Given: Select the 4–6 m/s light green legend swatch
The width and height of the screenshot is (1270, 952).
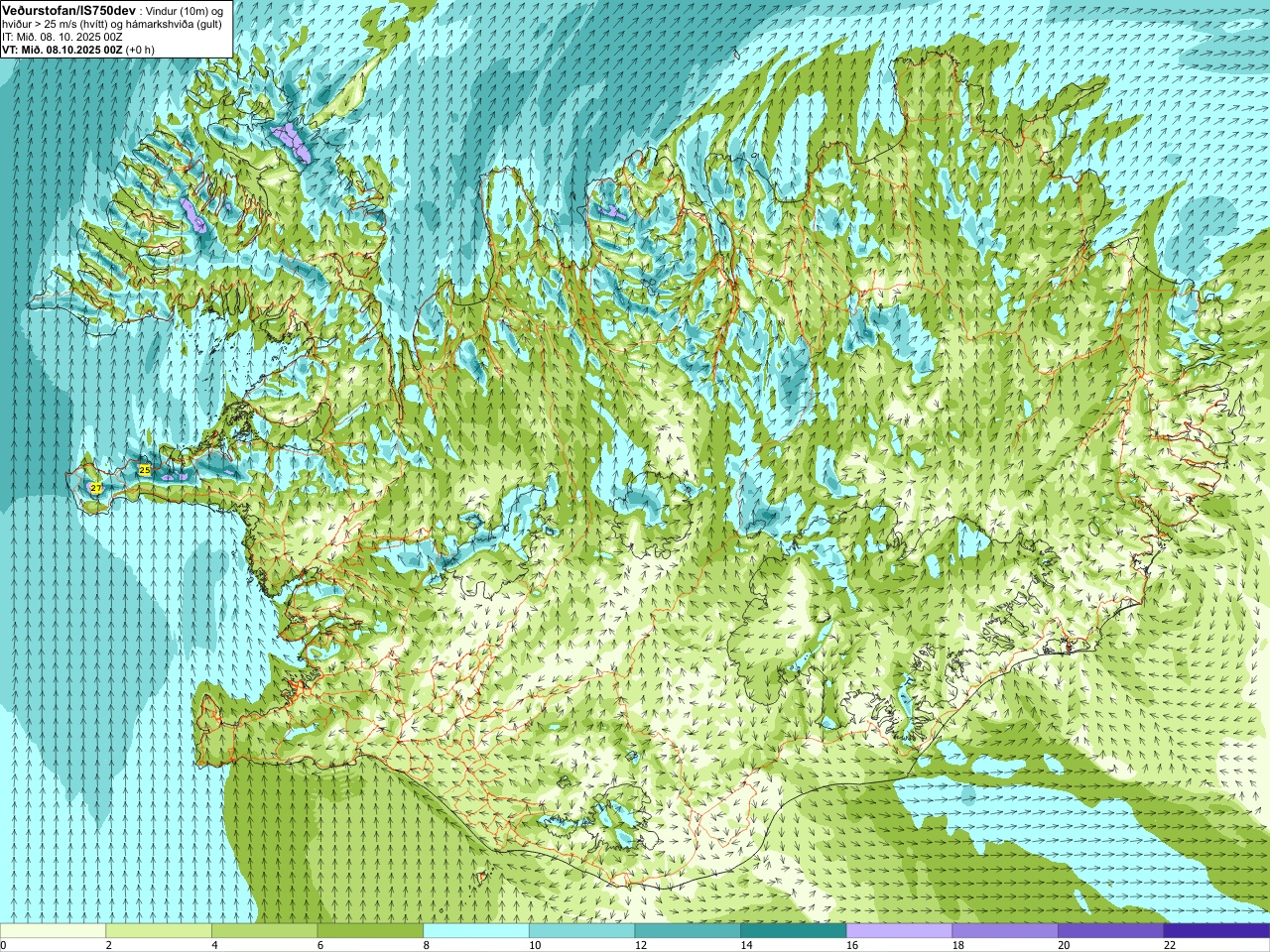Looking at the screenshot, I should coord(264,931).
